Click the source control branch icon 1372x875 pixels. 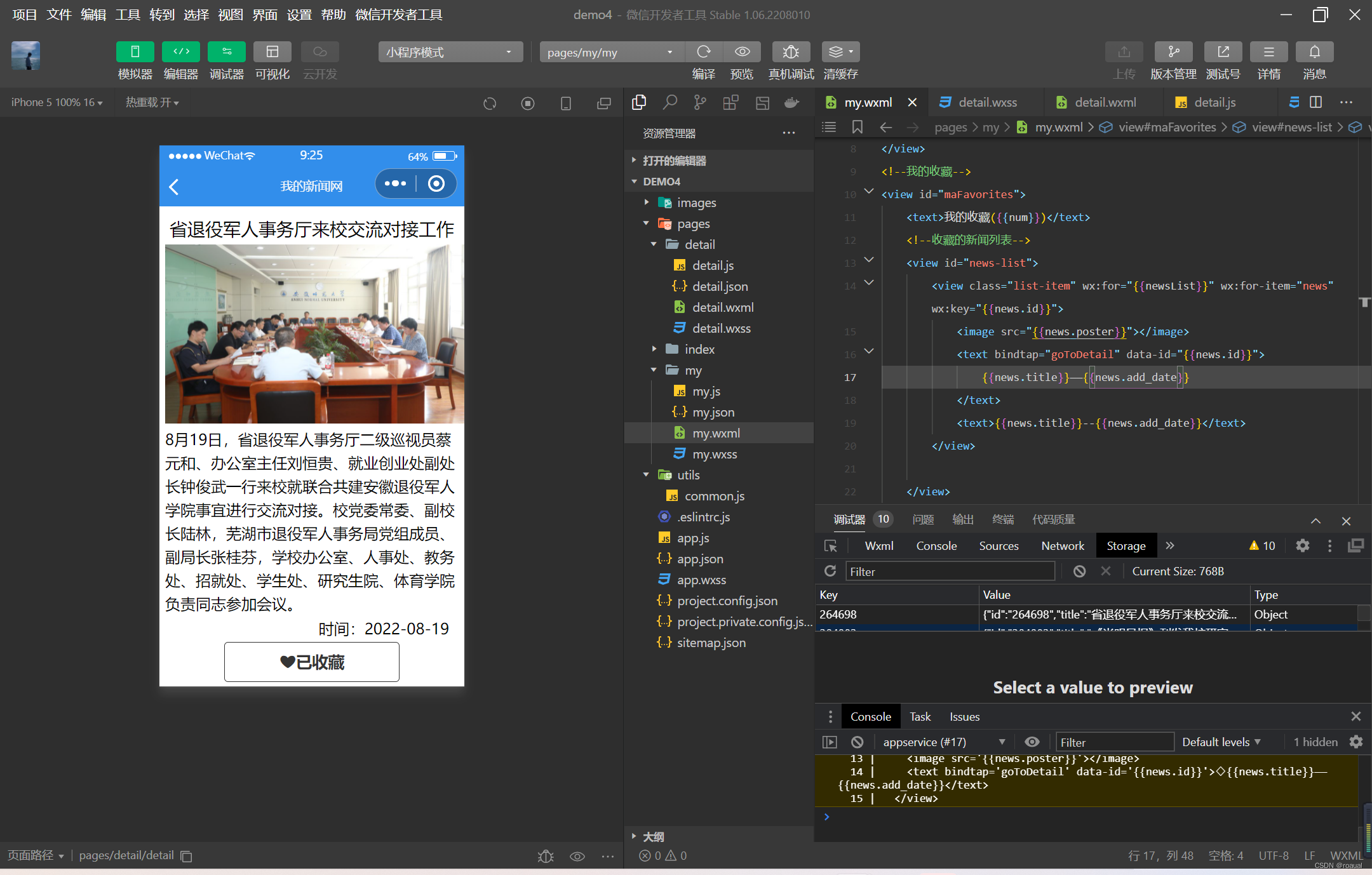pos(700,102)
